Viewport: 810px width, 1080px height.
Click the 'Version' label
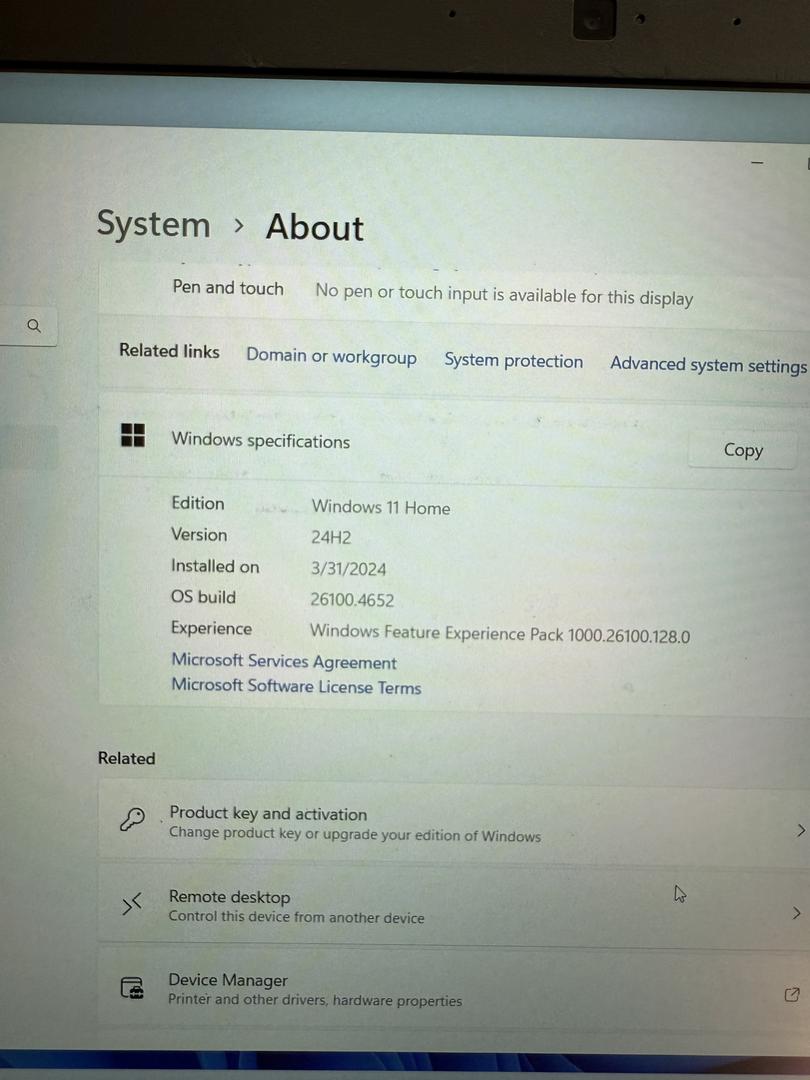(x=199, y=534)
